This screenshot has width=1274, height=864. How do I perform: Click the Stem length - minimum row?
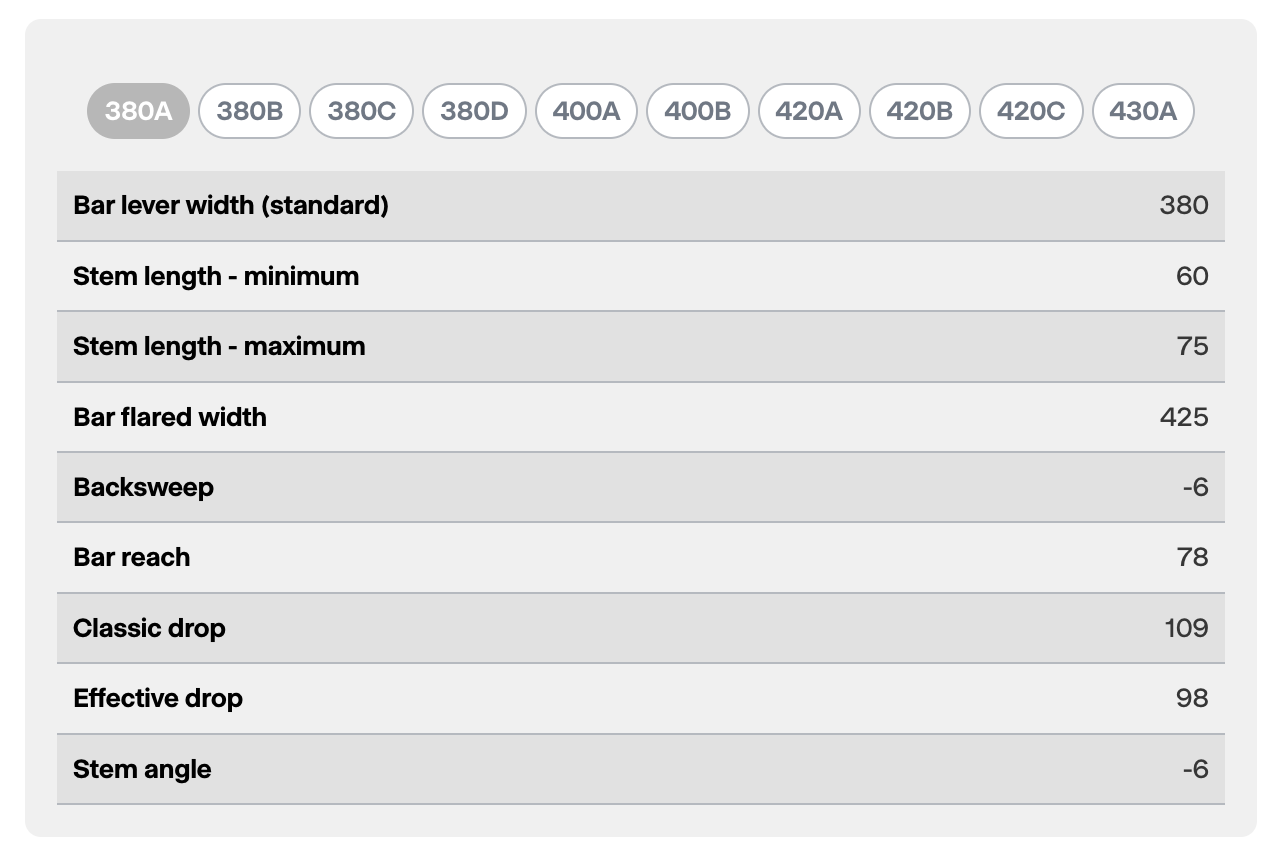click(x=640, y=276)
